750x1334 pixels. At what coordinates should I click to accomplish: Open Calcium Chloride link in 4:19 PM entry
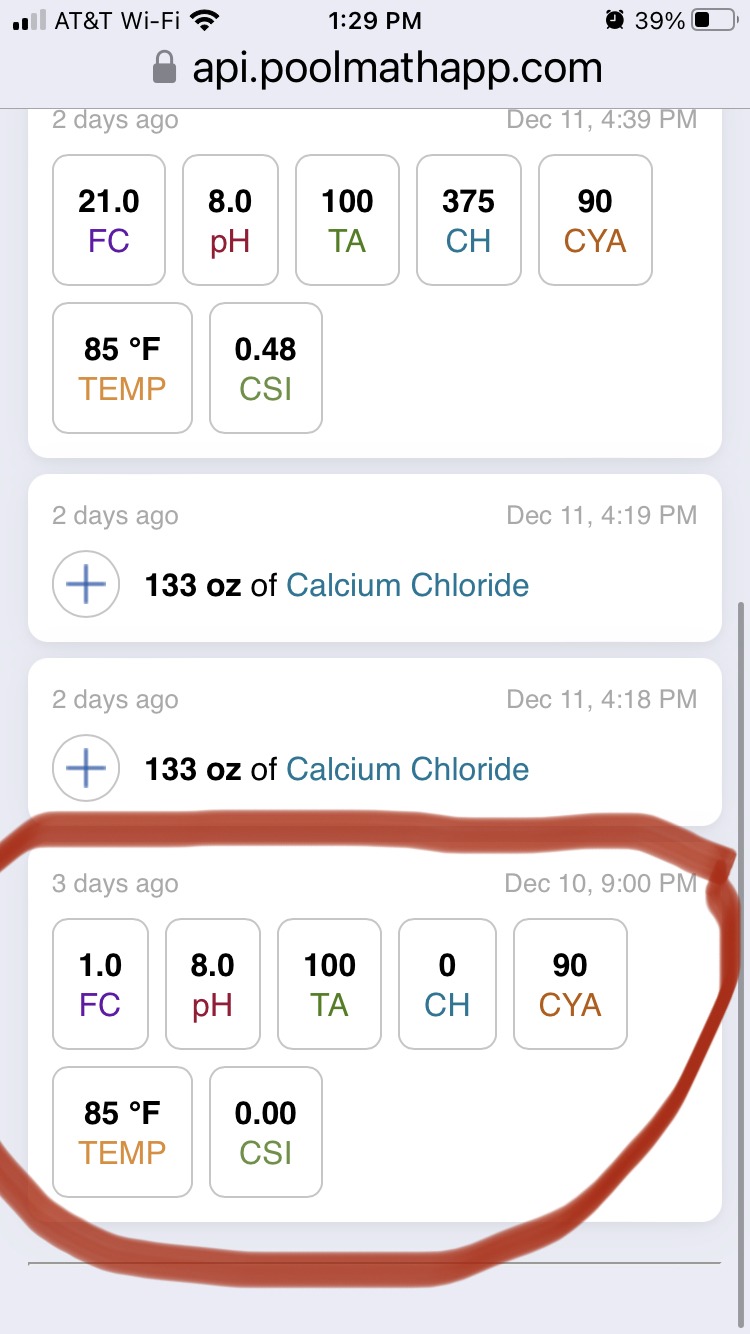(x=408, y=585)
